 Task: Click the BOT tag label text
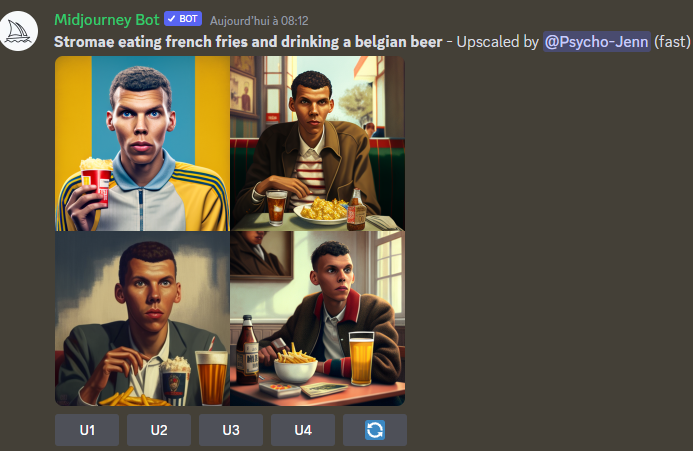coord(190,19)
